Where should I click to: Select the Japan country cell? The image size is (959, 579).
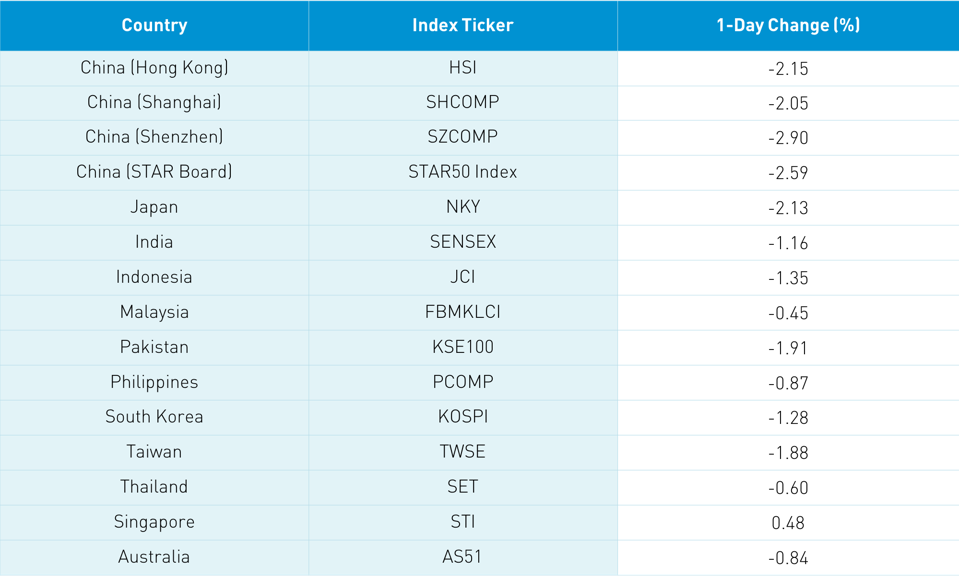tap(154, 207)
